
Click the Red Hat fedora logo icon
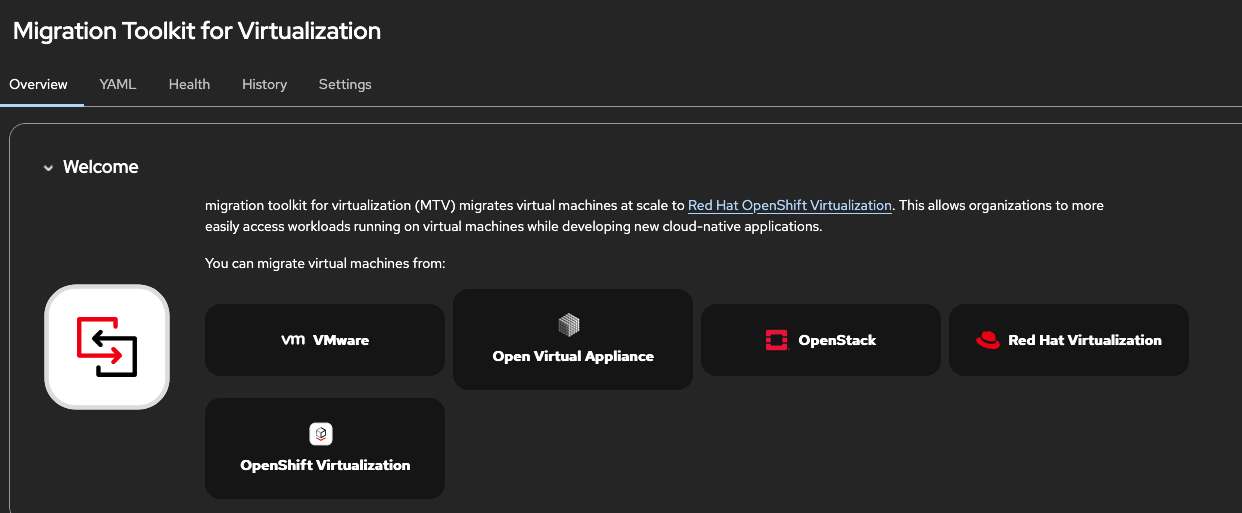pos(988,340)
